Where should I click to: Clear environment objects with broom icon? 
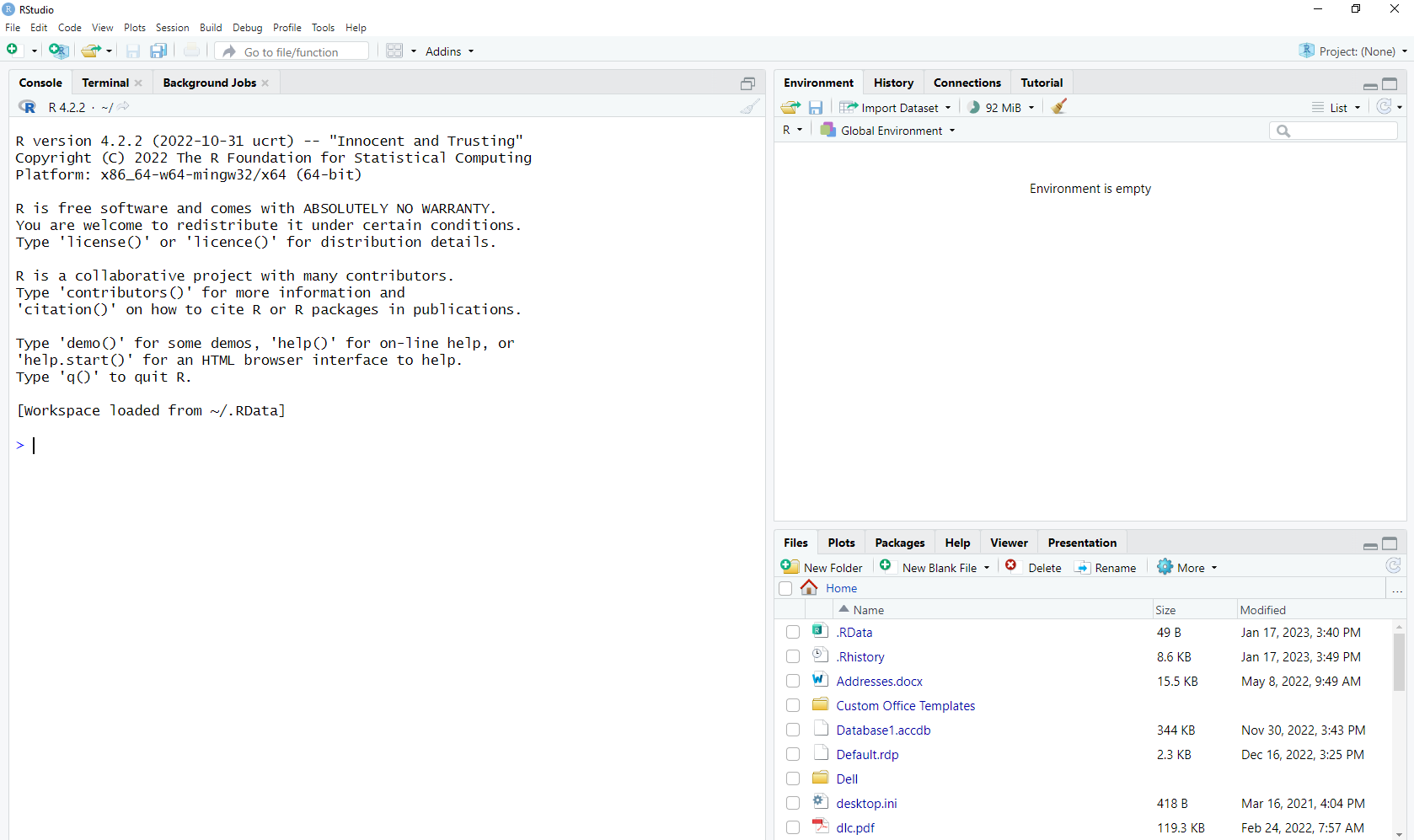1060,106
